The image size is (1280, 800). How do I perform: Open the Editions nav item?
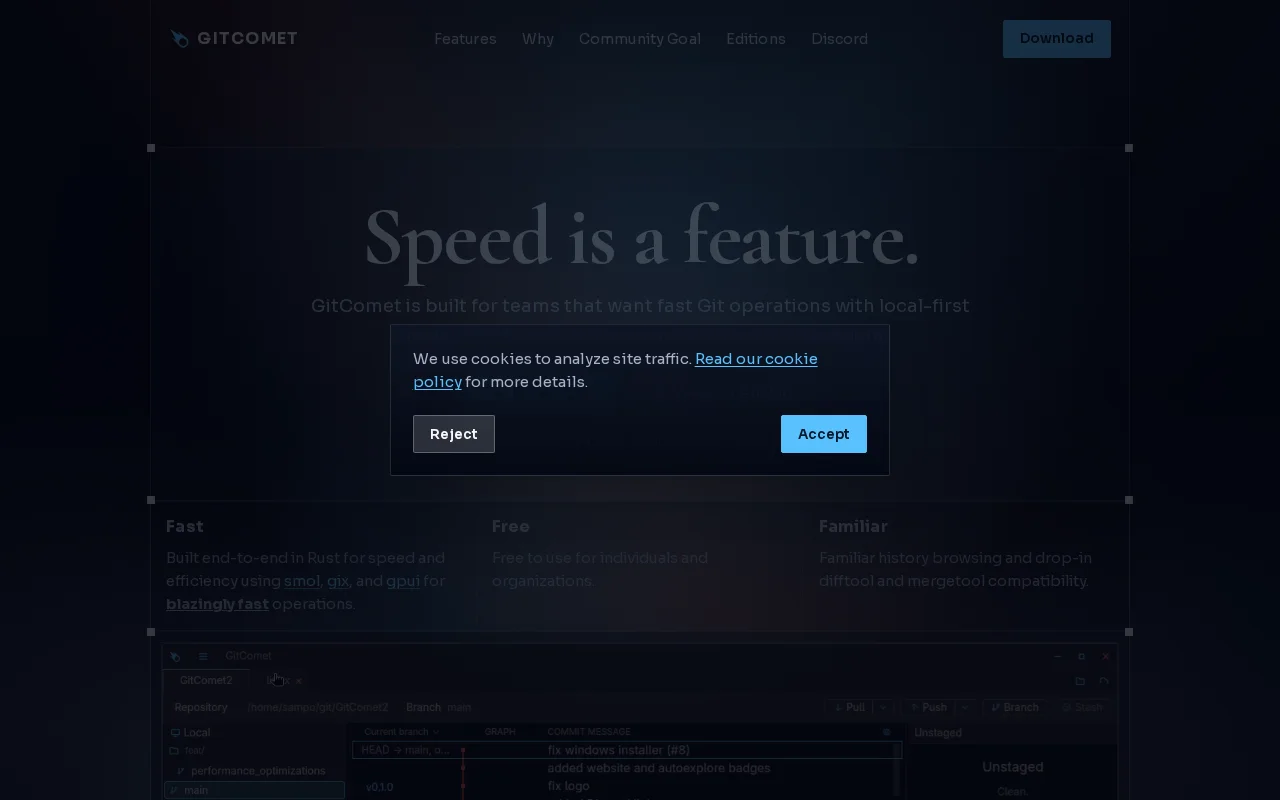point(756,39)
